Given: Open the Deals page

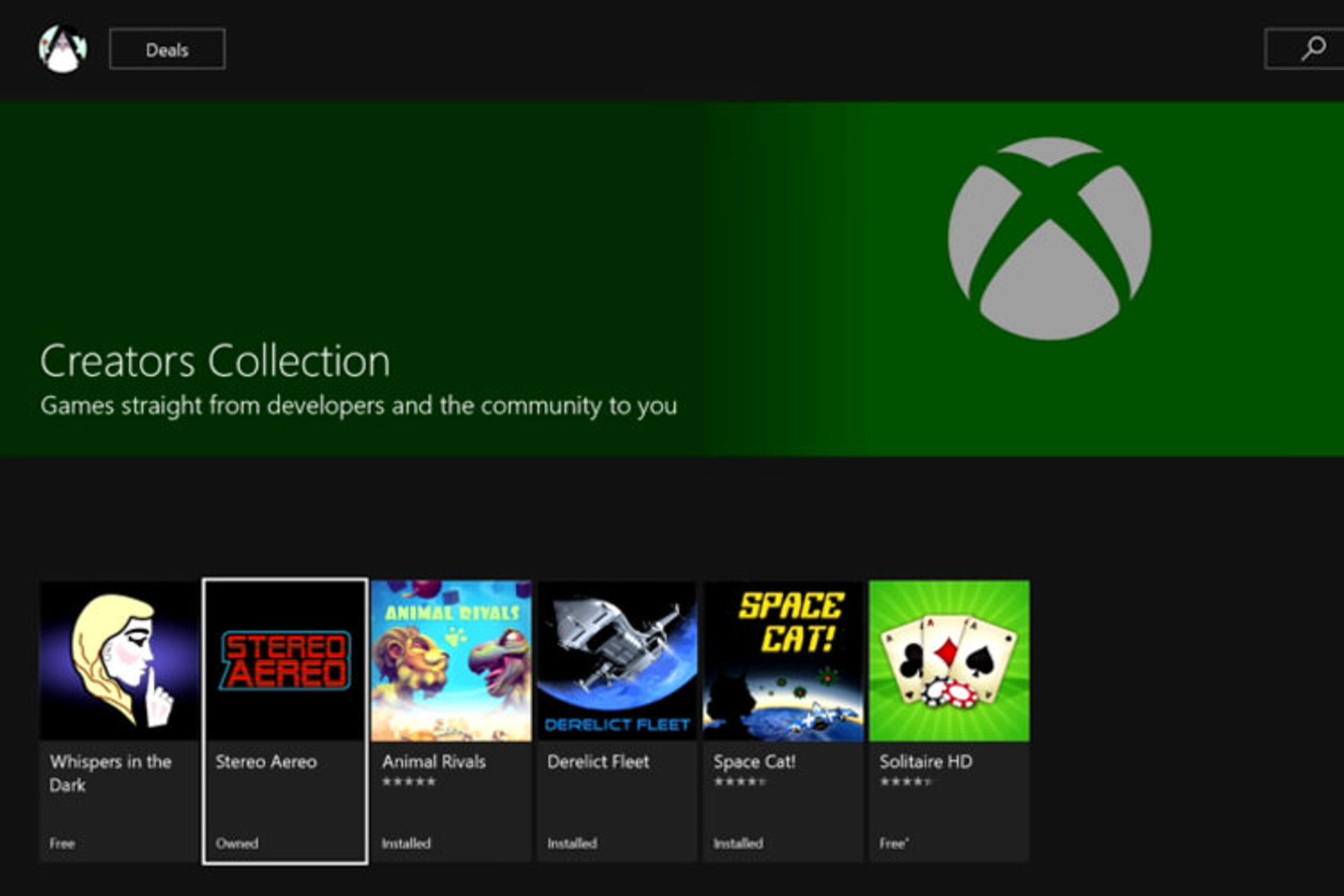Looking at the screenshot, I should click(x=167, y=49).
